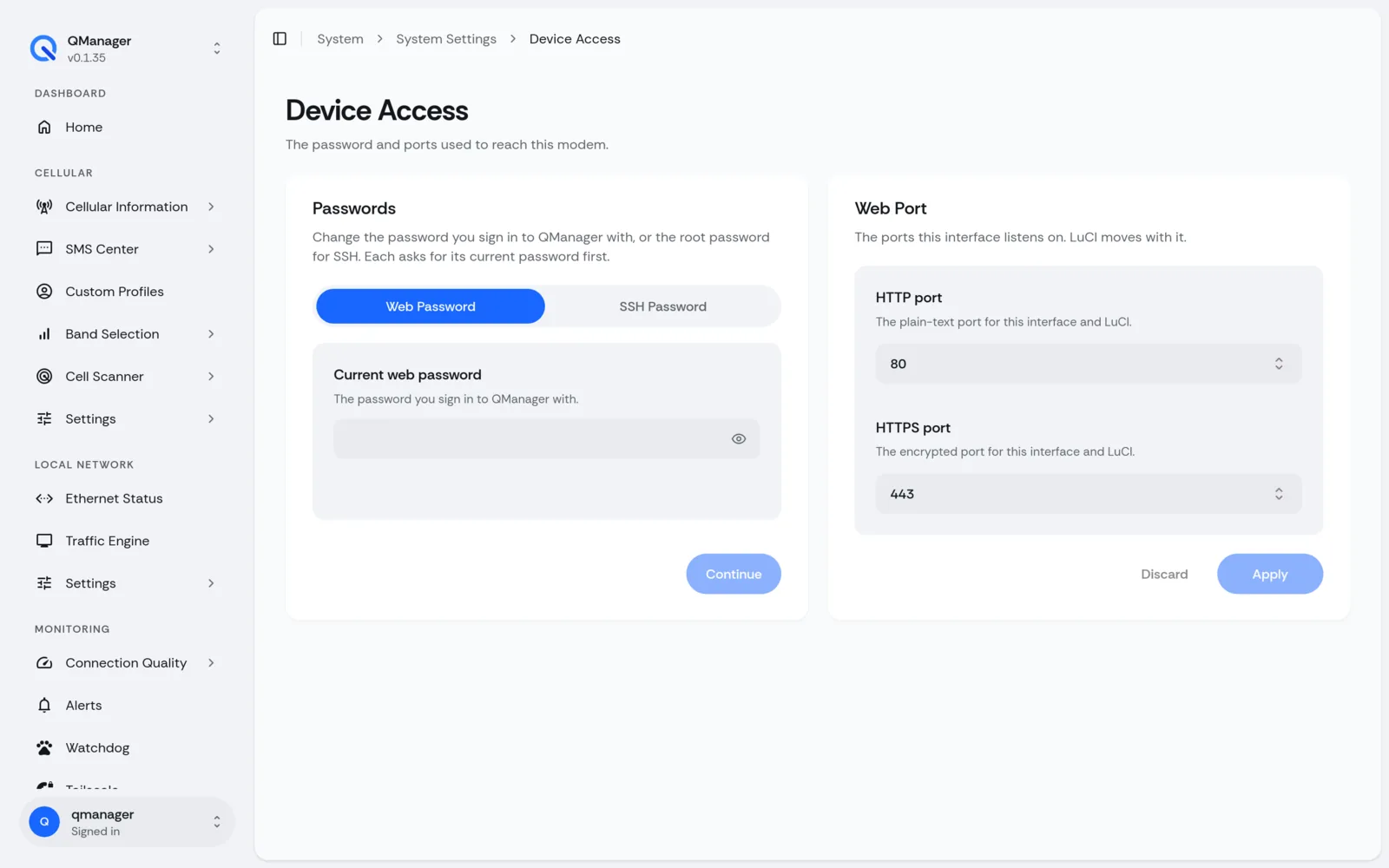Click the HTTPS port stepper arrows
1389x868 pixels.
(1279, 494)
